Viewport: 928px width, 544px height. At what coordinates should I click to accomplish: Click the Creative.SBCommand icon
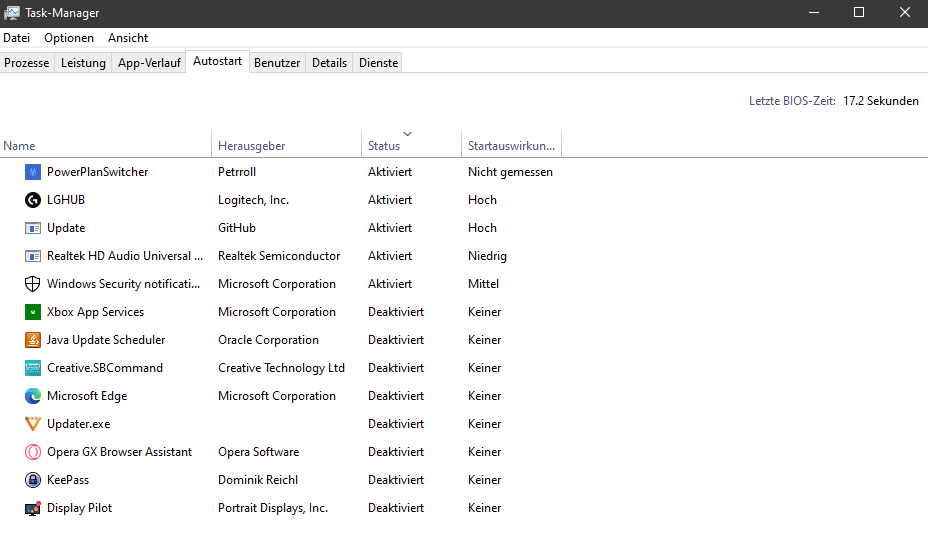(x=32, y=368)
